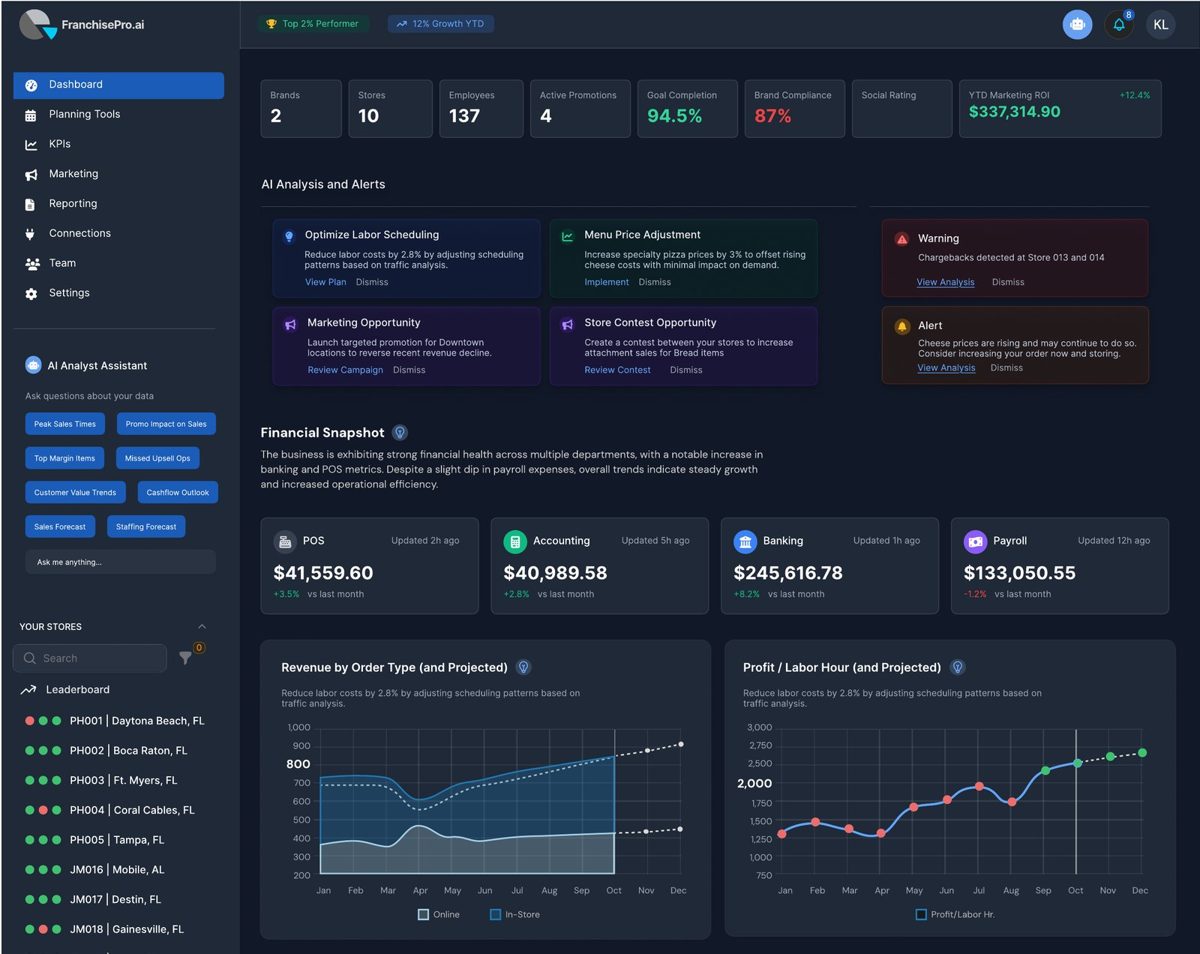The height and width of the screenshot is (954, 1200).
Task: Click the Marketing Opportunity megaphone icon
Action: click(x=290, y=324)
